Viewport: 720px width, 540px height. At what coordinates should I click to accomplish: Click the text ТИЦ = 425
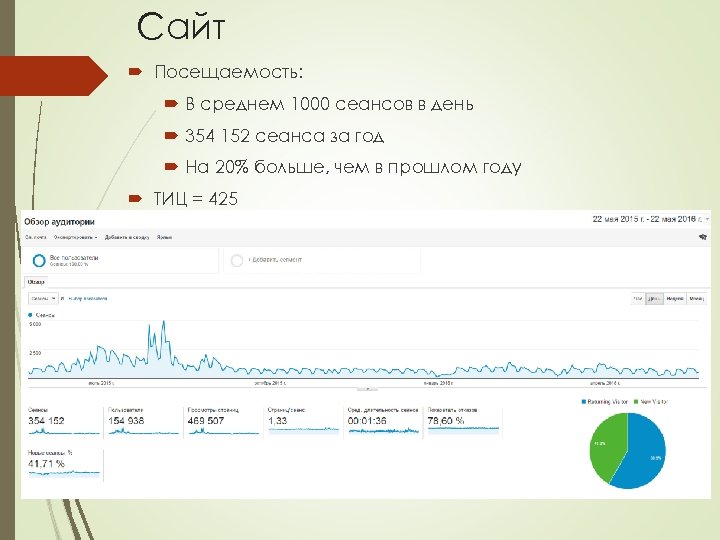(196, 199)
